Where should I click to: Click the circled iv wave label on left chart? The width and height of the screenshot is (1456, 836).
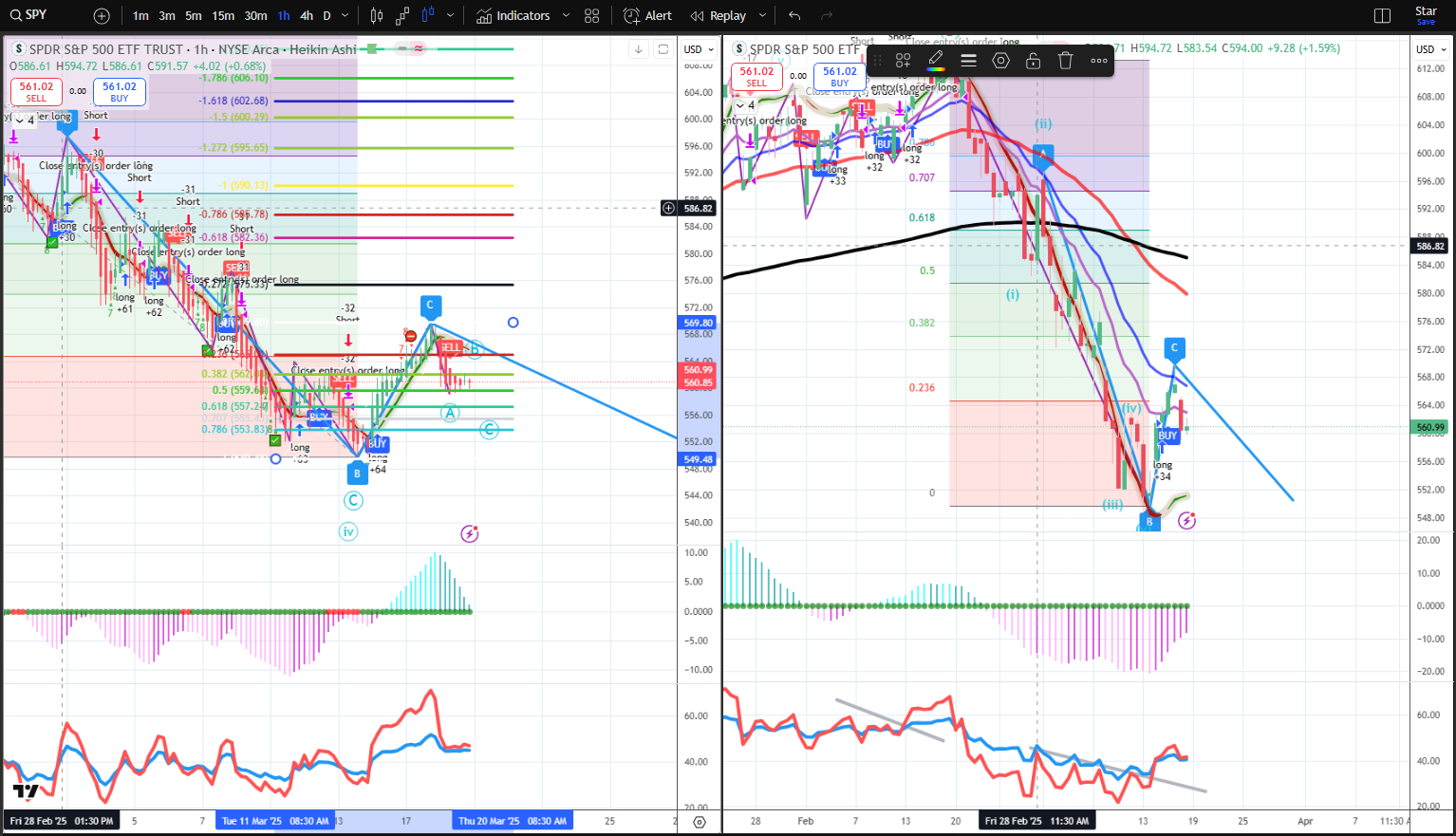(348, 531)
